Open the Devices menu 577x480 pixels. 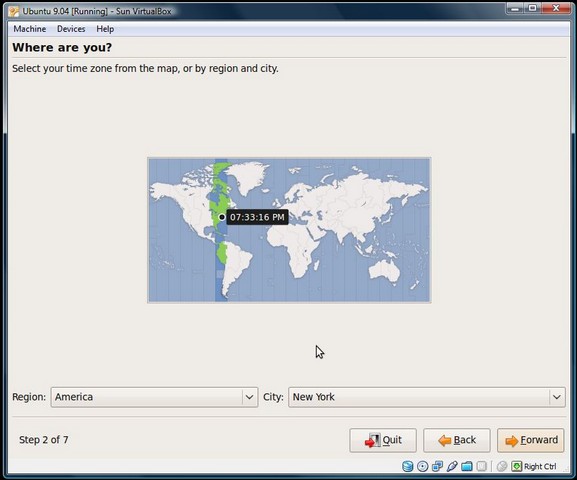[x=71, y=29]
